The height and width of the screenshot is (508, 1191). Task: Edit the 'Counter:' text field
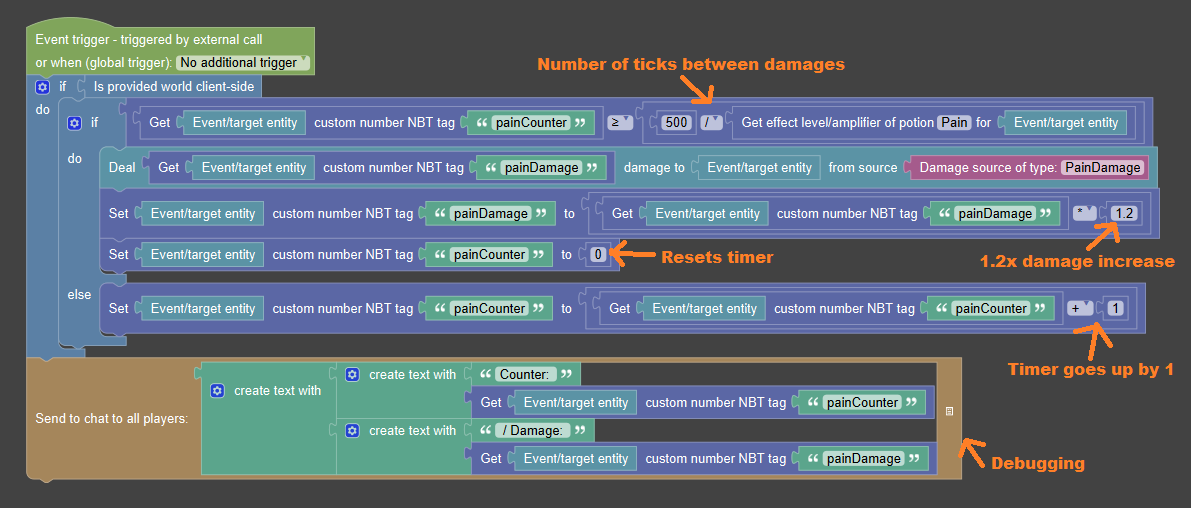(526, 374)
